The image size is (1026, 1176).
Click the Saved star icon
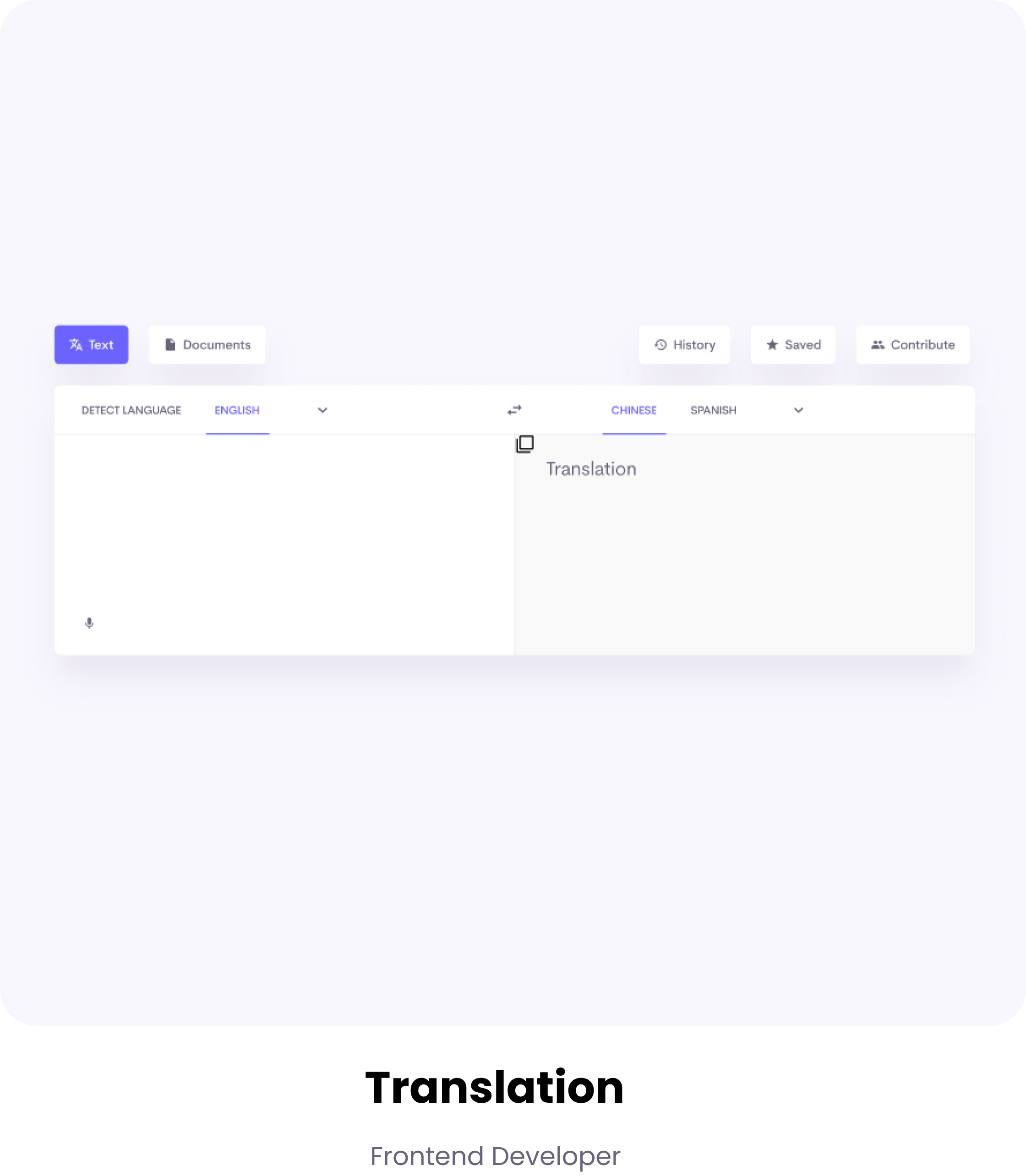[772, 345]
